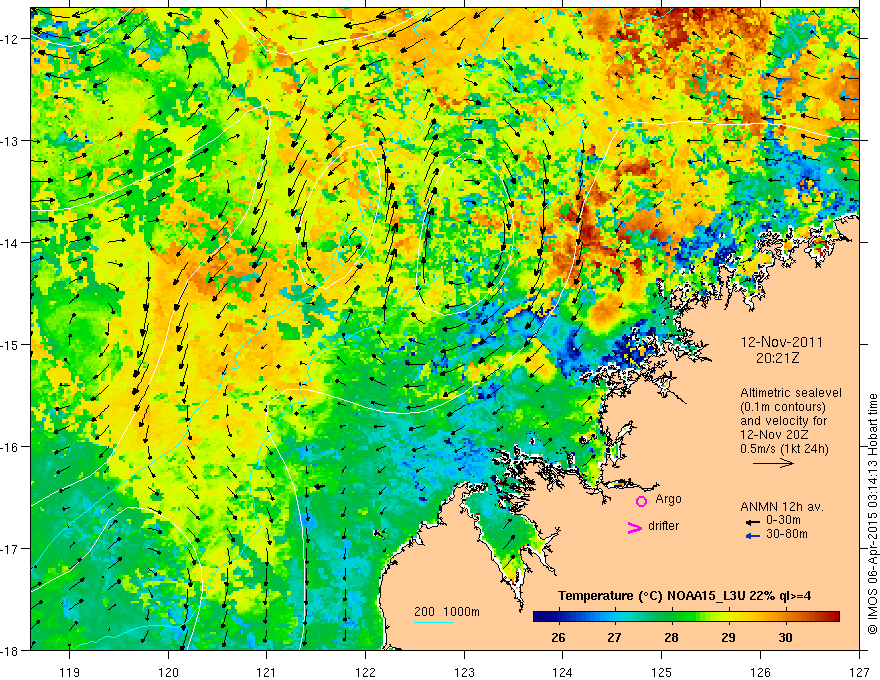880x680 pixels.
Task: Click the temperature color bar at 28
Action: (x=672, y=617)
